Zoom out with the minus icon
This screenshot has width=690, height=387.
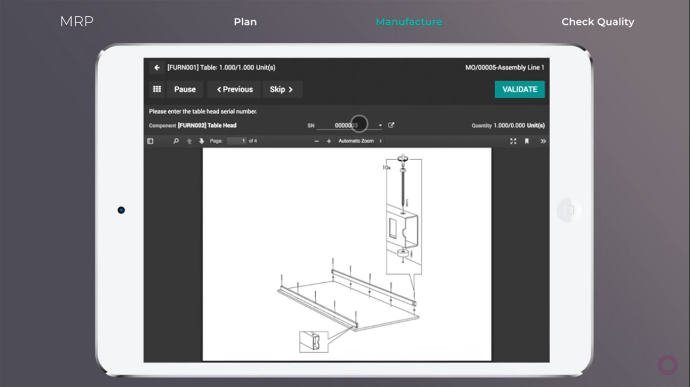(x=316, y=141)
